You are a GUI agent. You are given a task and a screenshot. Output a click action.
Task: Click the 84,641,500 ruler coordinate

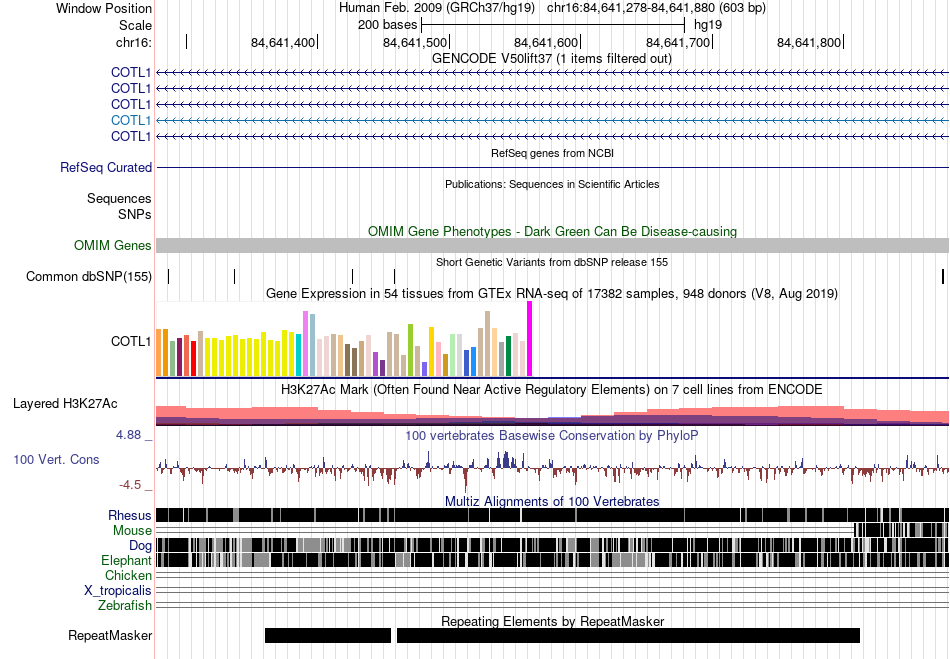[x=415, y=42]
